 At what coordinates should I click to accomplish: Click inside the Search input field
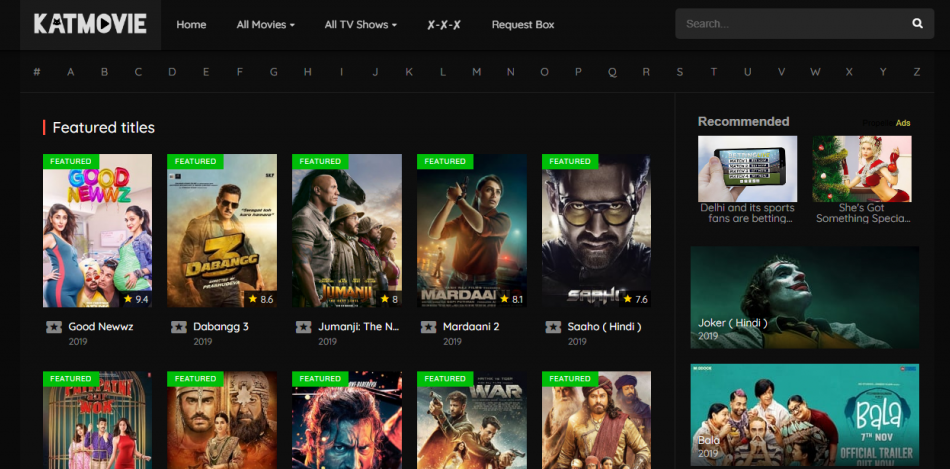tap(790, 23)
